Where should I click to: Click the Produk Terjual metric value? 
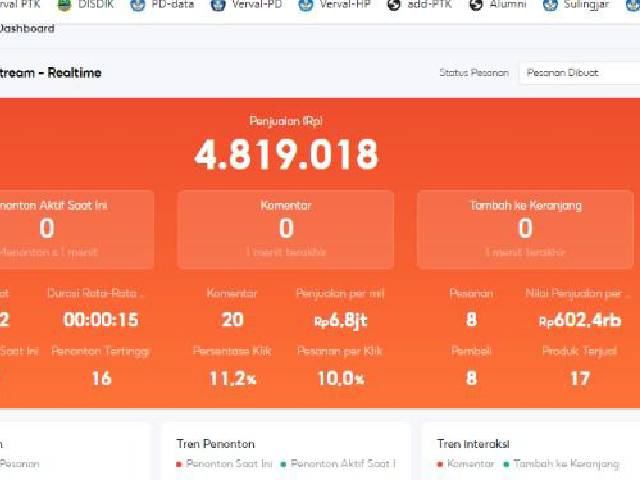click(580, 378)
